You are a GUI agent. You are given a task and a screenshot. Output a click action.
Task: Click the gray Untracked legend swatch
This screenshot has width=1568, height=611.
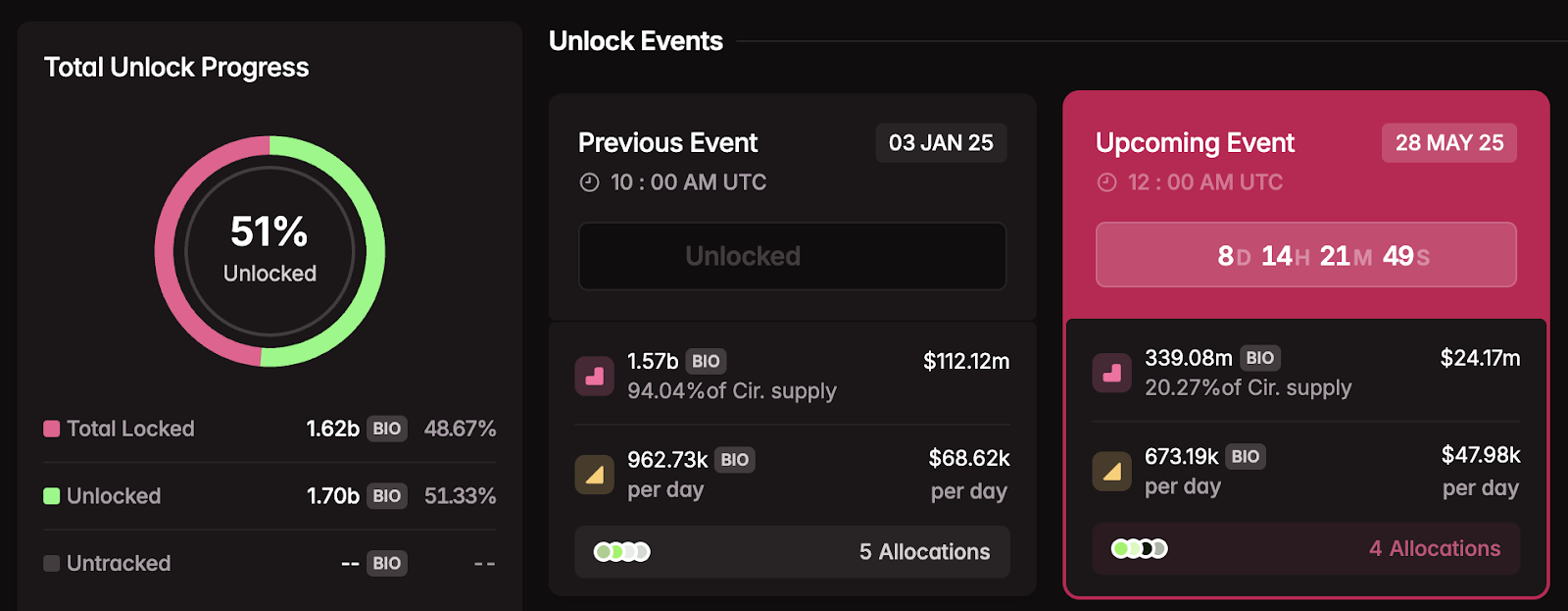pos(52,563)
